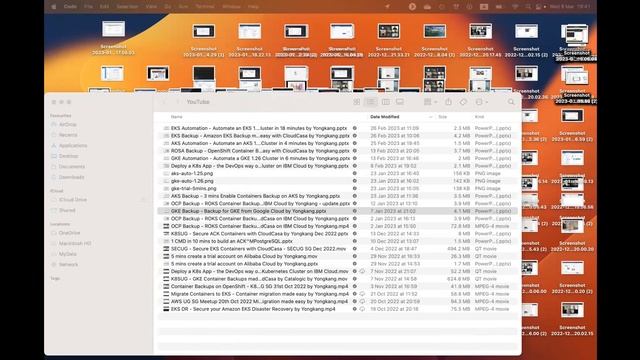Image resolution: width=640 pixels, height=360 pixels.
Task: Click movie icon of K8SUG - GKE Container Backups row
Action: tap(166, 279)
